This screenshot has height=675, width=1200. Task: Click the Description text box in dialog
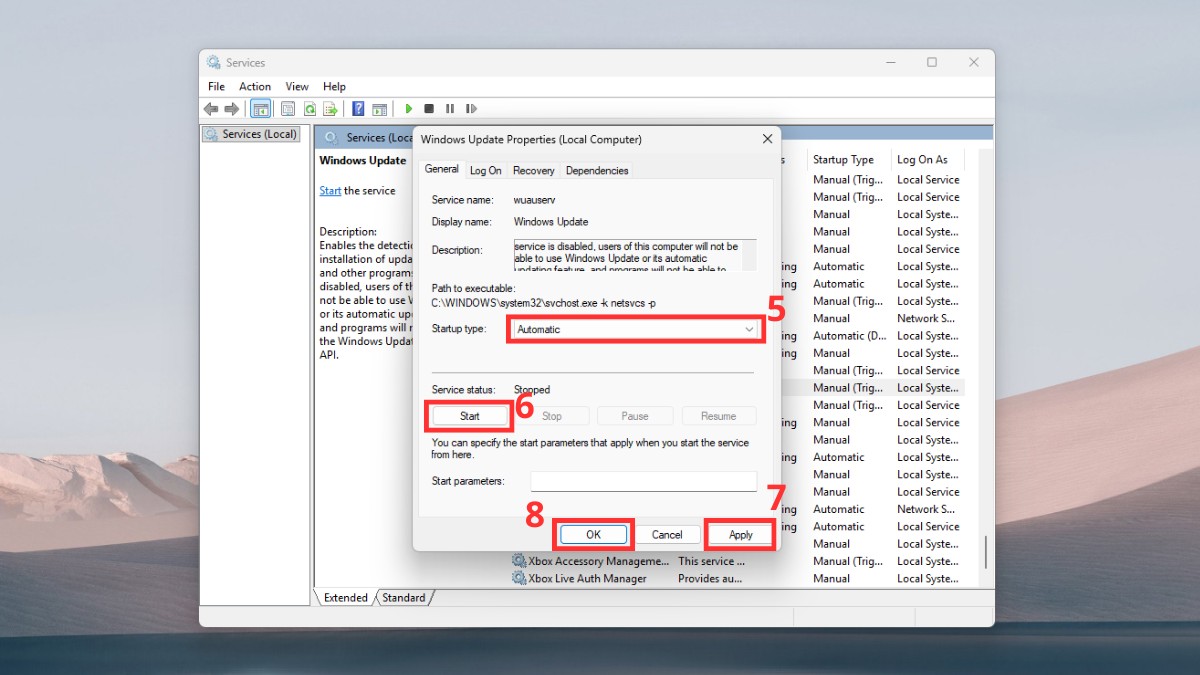pyautogui.click(x=635, y=255)
